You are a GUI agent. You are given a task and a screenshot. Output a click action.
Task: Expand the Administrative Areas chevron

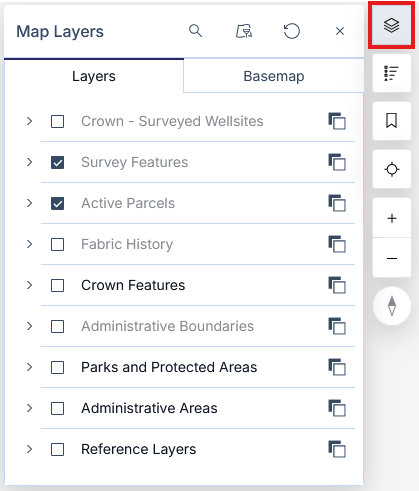click(30, 408)
